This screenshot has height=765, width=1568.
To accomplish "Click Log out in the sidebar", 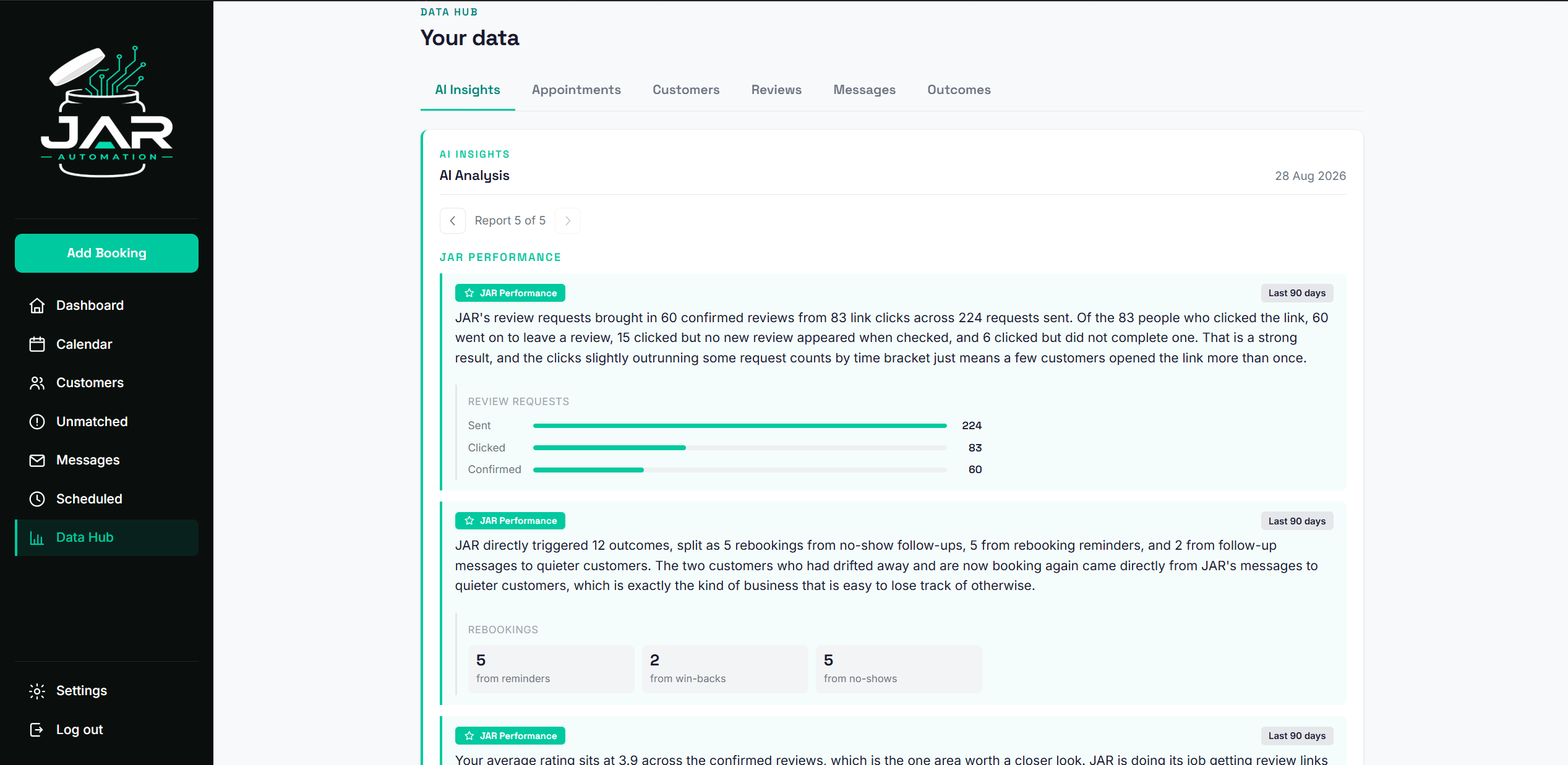I will pyautogui.click(x=106, y=730).
